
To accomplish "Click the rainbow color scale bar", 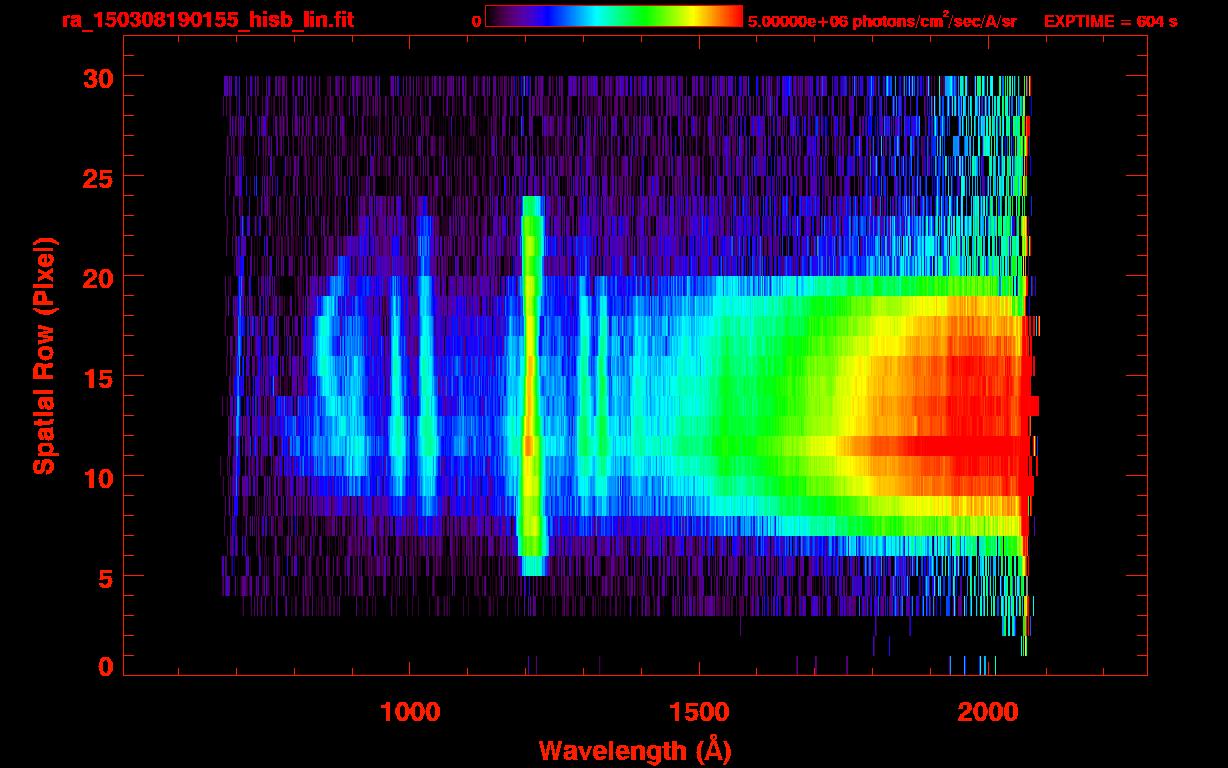I will (x=613, y=16).
